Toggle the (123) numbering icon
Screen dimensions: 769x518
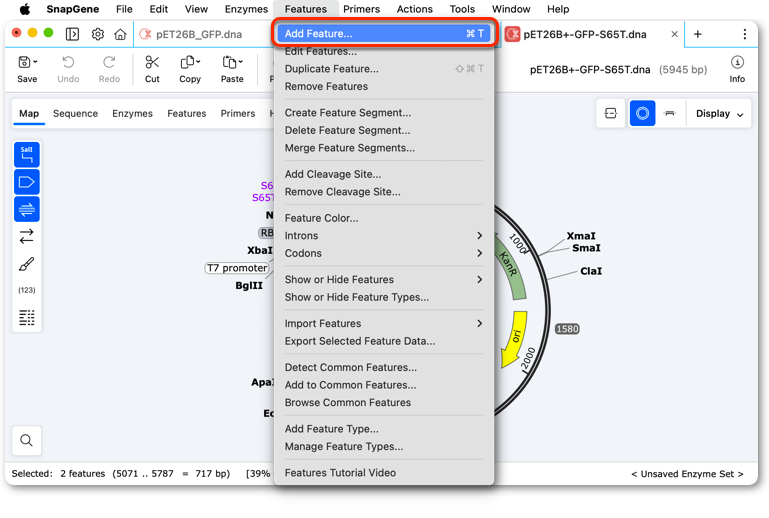point(26,290)
